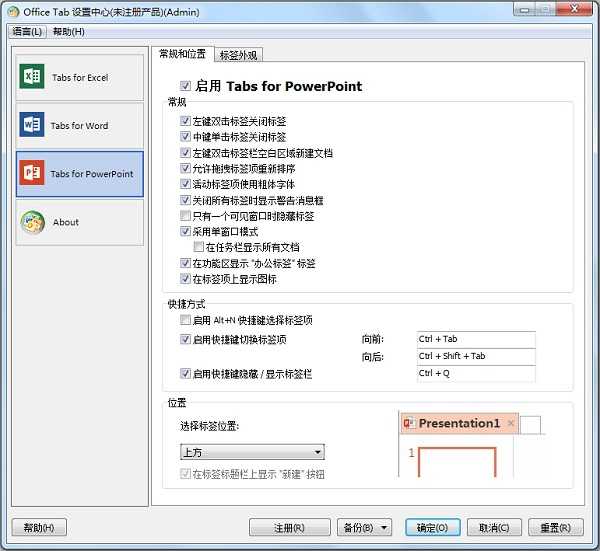This screenshot has width=600, height=551.
Task: Enable 启用 Alt+N 快捷键选择标签项 checkbox
Action: (x=185, y=320)
